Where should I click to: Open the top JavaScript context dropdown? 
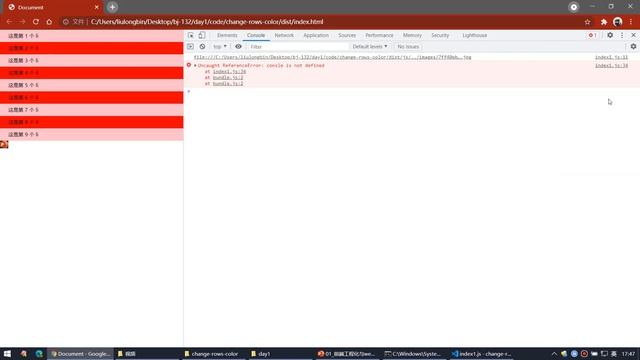coord(220,47)
